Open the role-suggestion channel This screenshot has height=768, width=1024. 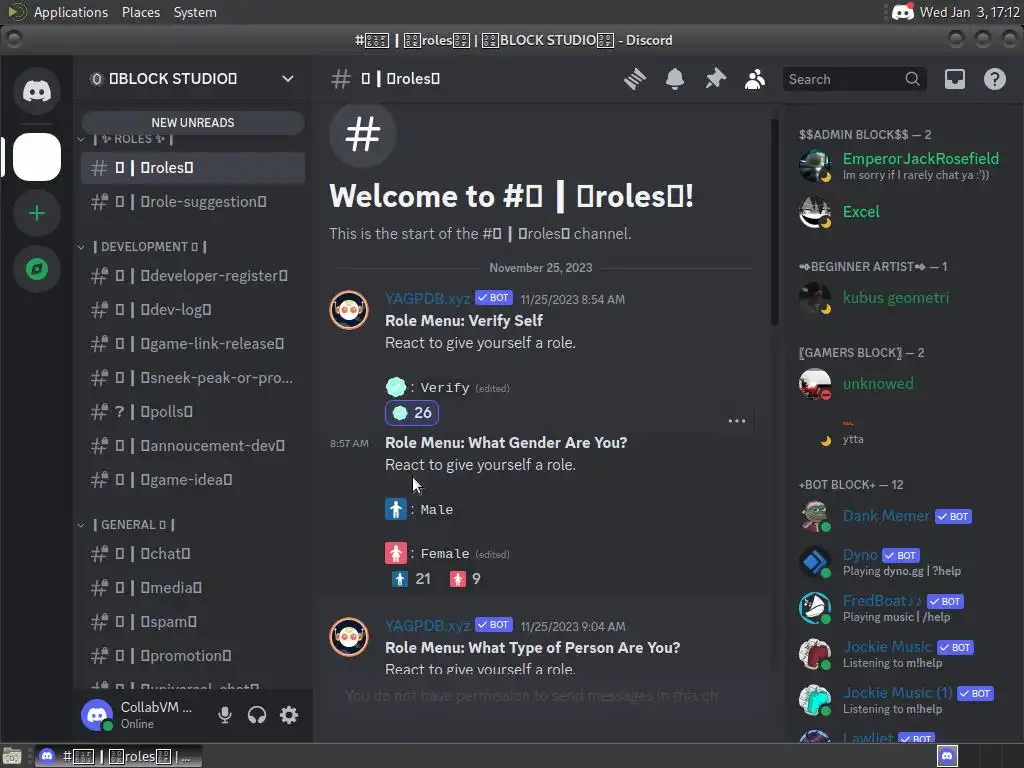click(193, 202)
